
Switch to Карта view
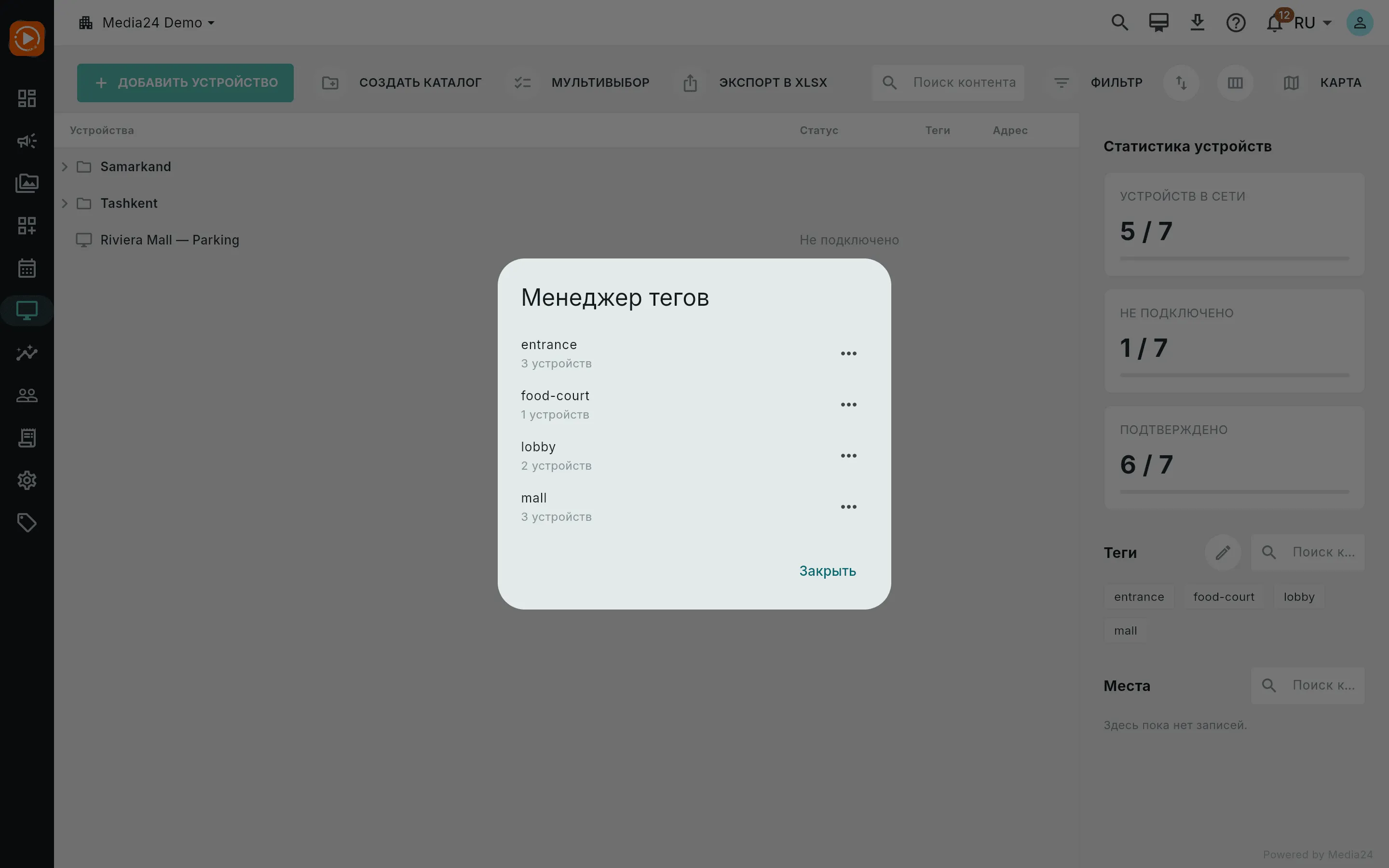click(x=1321, y=82)
